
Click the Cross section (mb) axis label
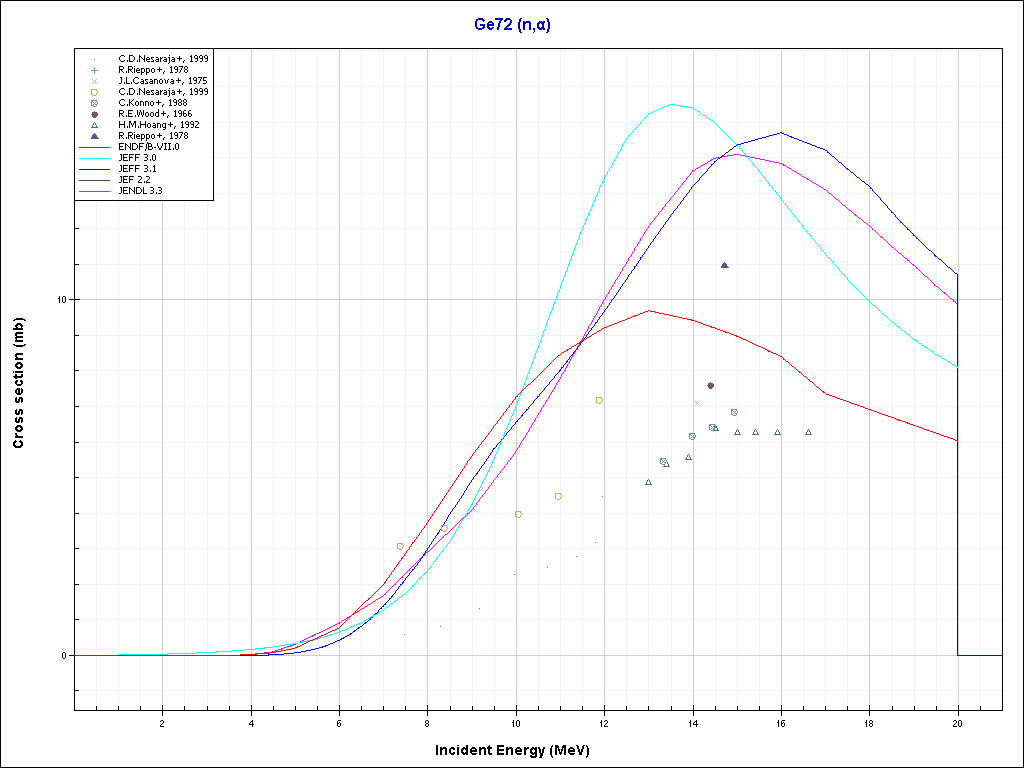(x=19, y=383)
